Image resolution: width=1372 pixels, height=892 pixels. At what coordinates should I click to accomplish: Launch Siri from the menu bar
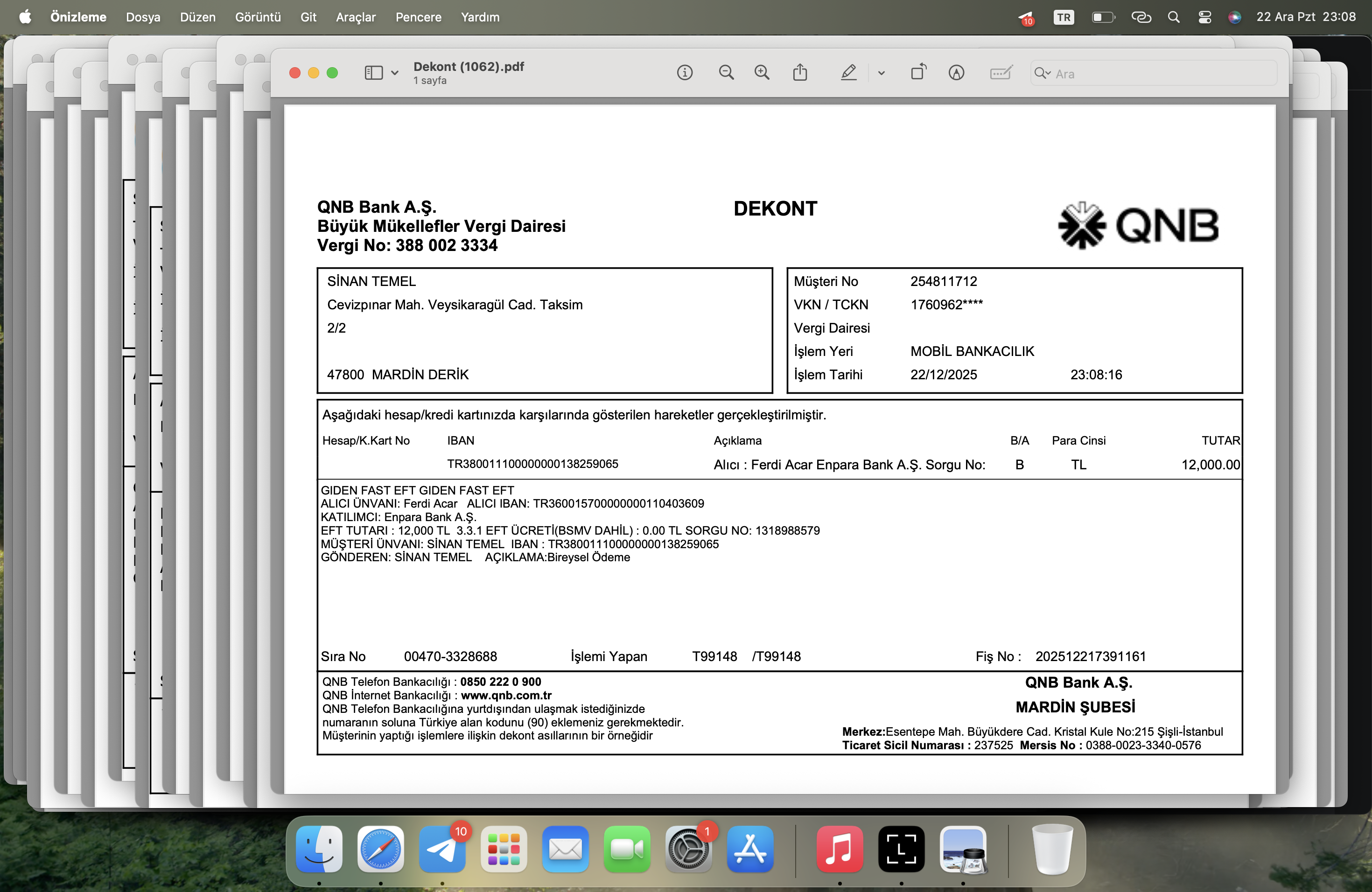(1234, 17)
